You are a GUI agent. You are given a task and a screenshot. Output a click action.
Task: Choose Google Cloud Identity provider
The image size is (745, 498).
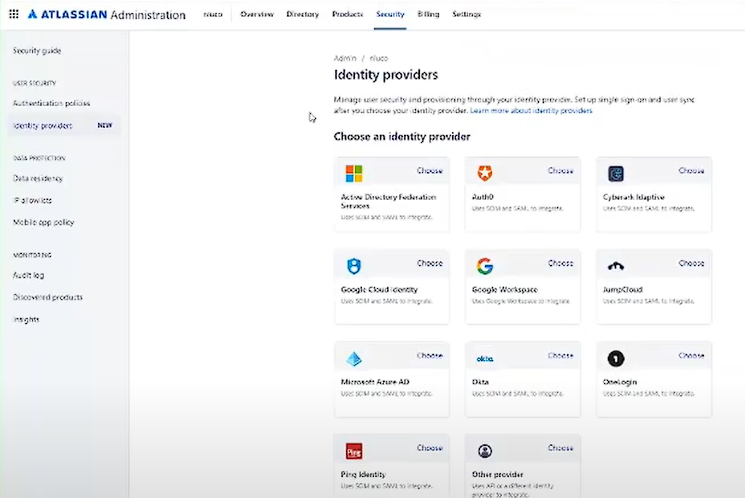click(x=430, y=263)
